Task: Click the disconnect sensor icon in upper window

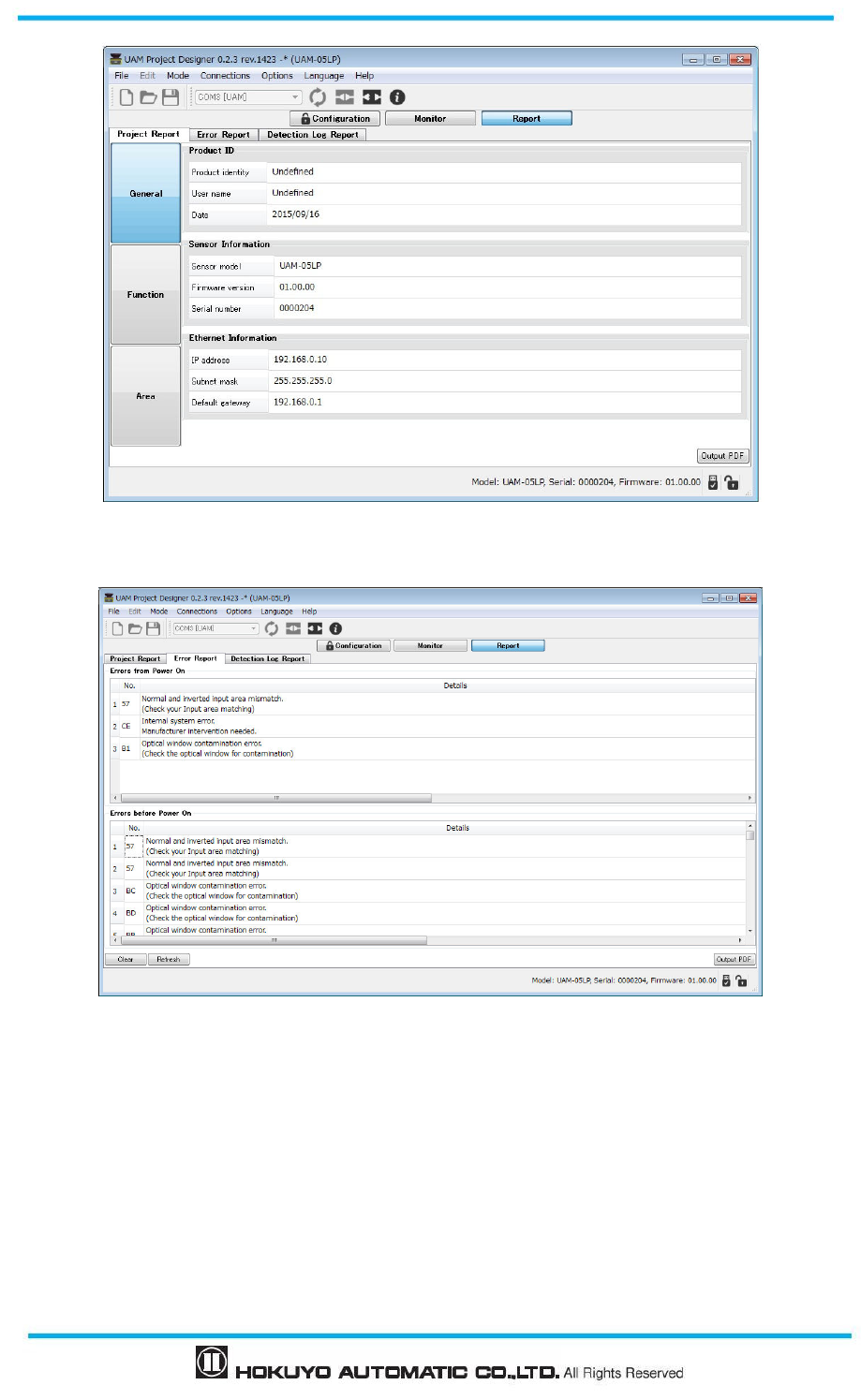Action: (372, 97)
